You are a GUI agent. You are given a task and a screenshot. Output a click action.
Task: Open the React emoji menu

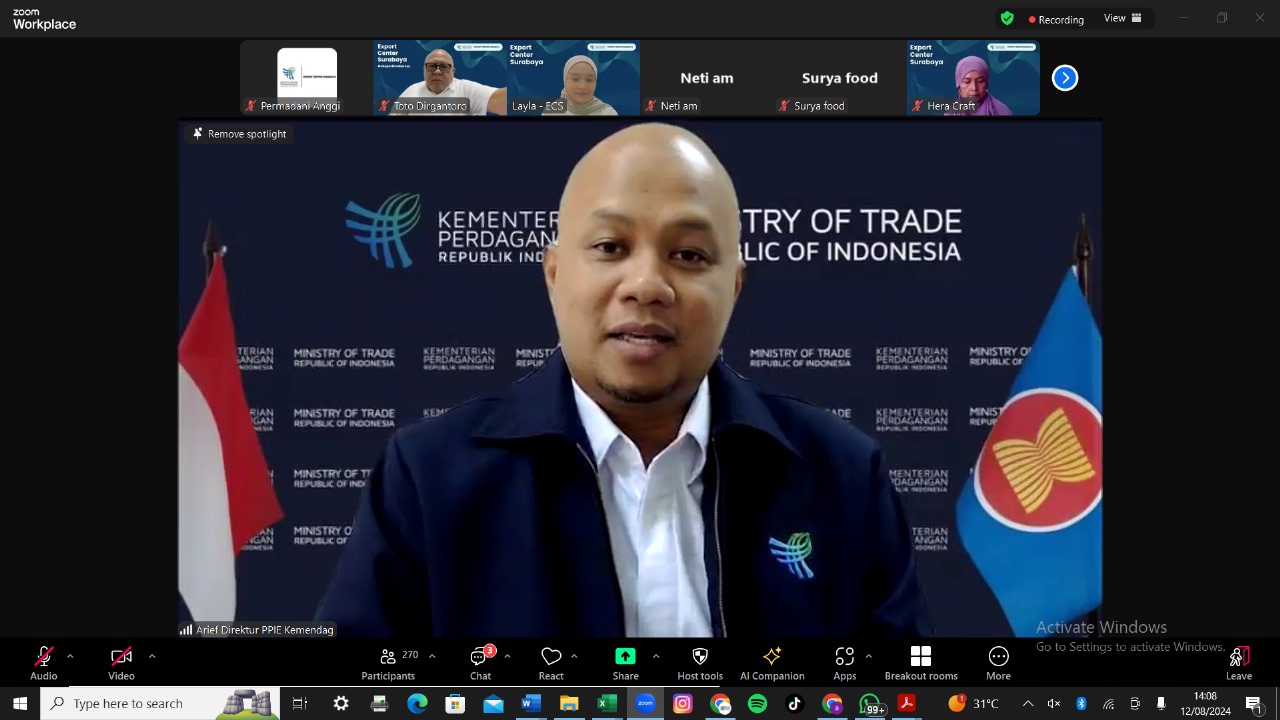tap(551, 663)
